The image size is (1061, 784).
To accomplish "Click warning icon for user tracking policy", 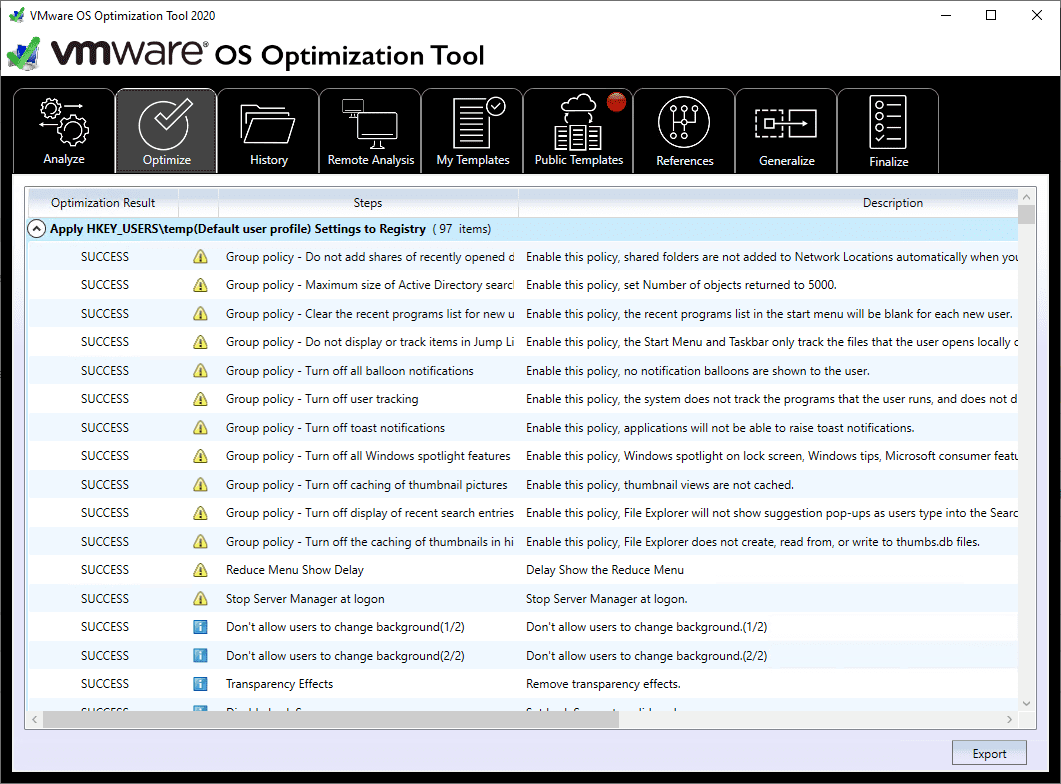I will (200, 399).
